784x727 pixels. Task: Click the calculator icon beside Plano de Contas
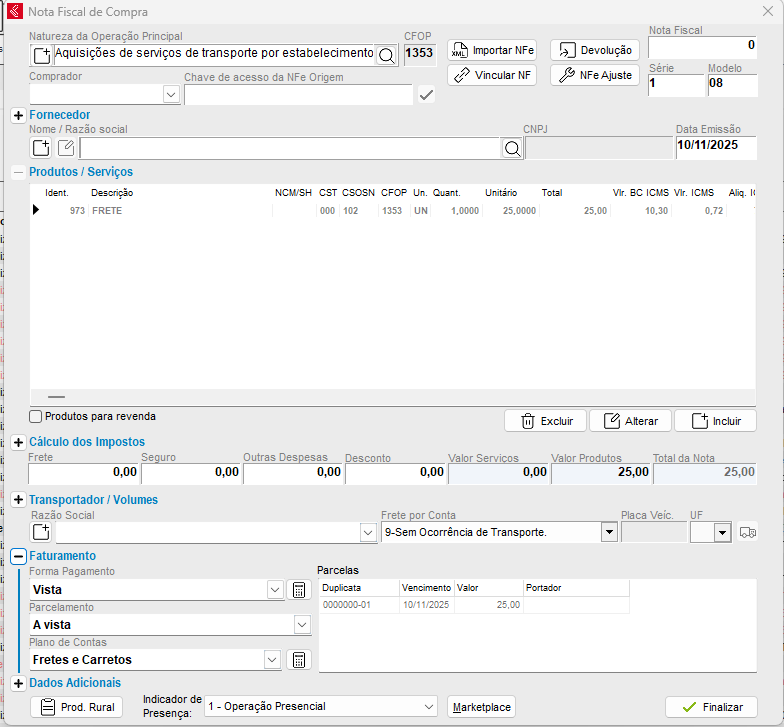[x=298, y=660]
